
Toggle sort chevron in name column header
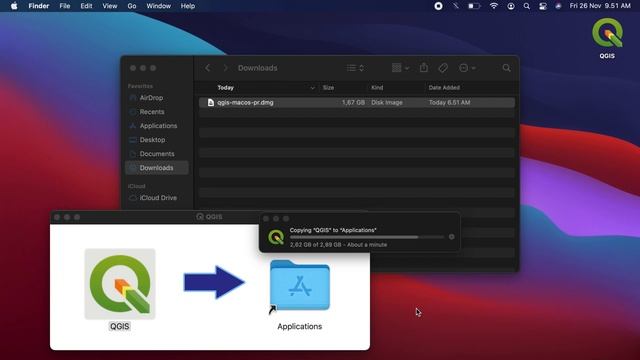pos(312,88)
